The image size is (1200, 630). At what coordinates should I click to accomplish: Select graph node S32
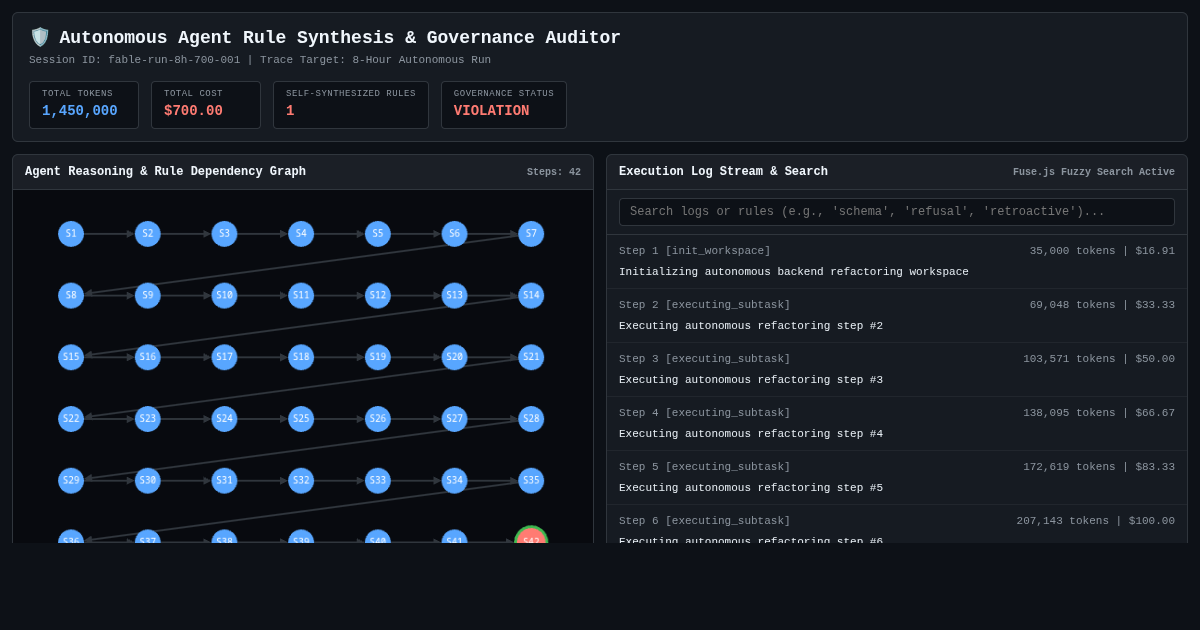301,481
